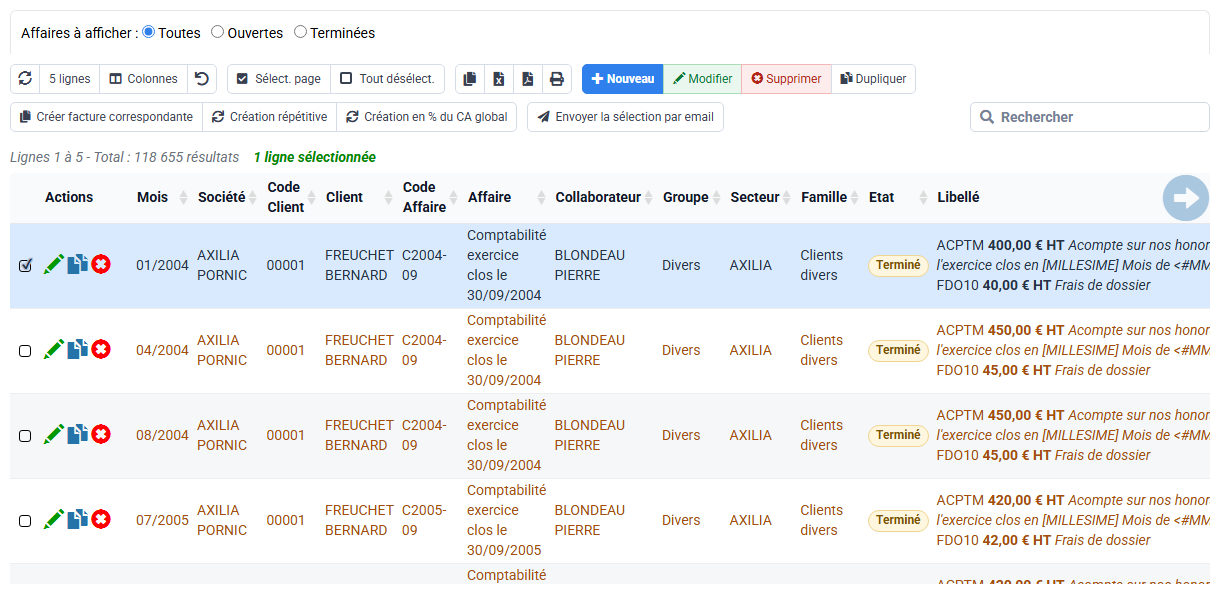The image size is (1220, 604).
Task: Delete the 01/2004 row with the red cross
Action: click(101, 265)
